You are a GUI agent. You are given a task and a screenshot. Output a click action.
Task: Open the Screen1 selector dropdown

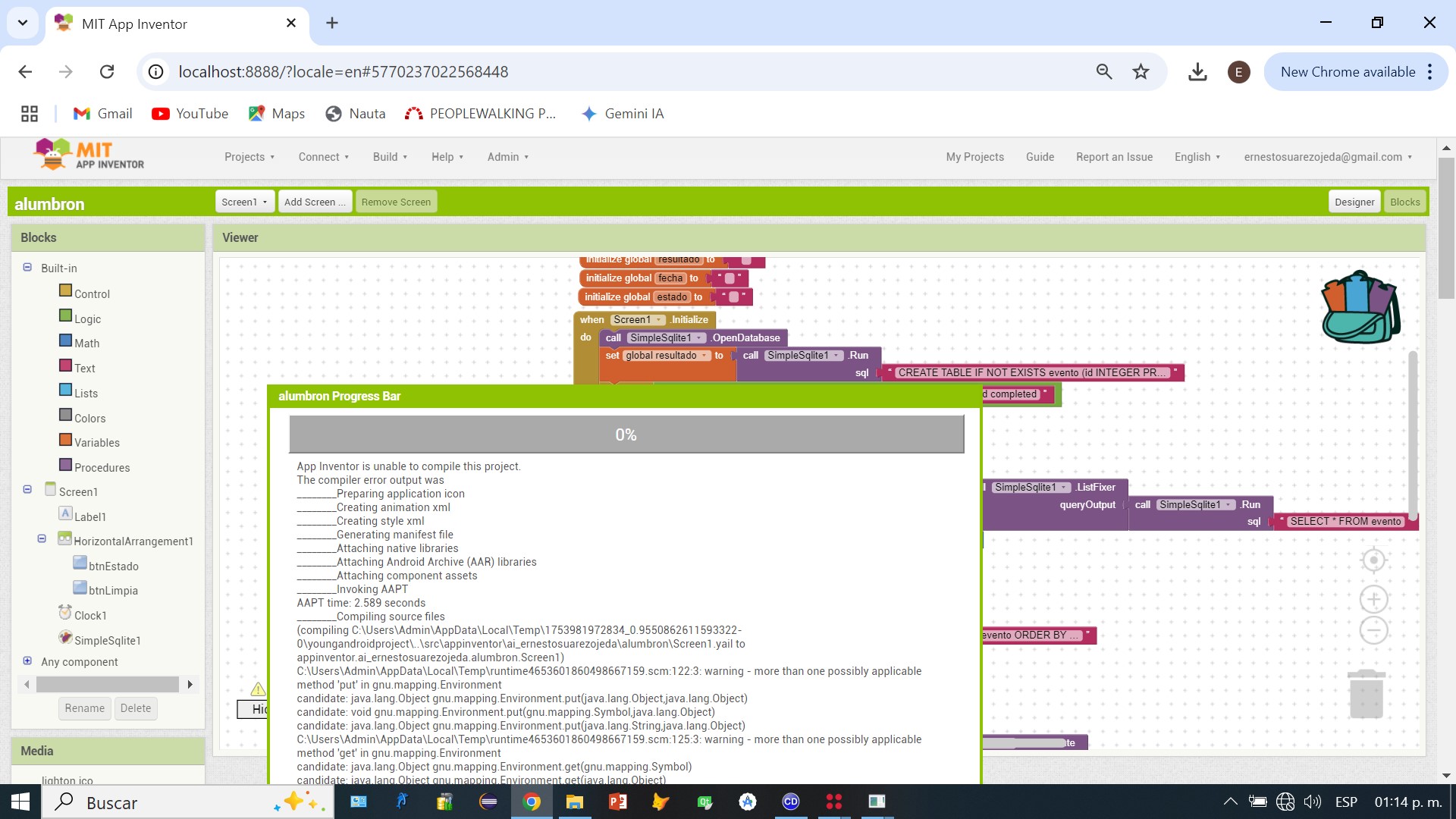tap(244, 202)
